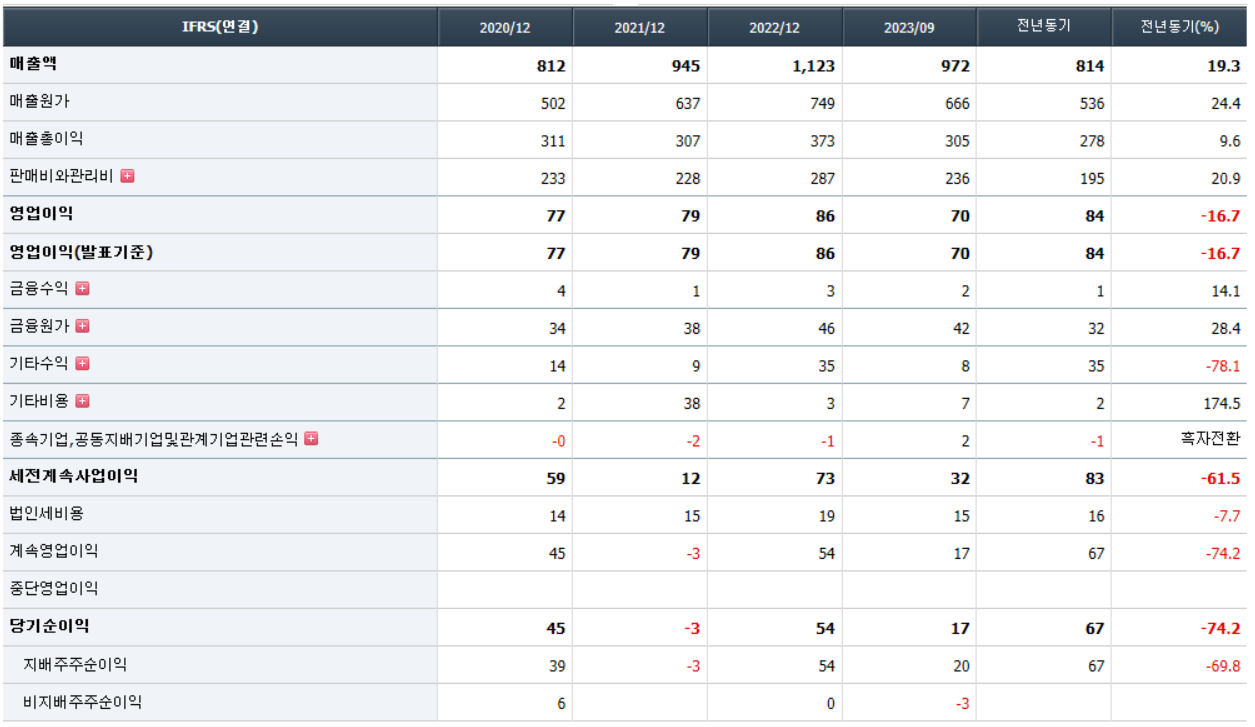Click 종속기업 관련손익 value -2 for 2021/12
This screenshot has height=727, width=1255.
tap(693, 441)
